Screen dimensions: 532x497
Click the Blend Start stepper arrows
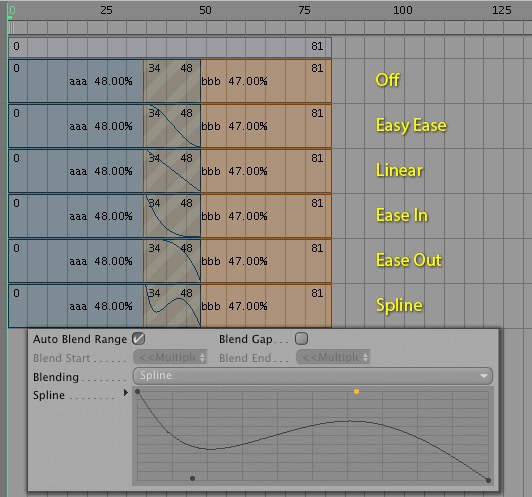pos(203,357)
